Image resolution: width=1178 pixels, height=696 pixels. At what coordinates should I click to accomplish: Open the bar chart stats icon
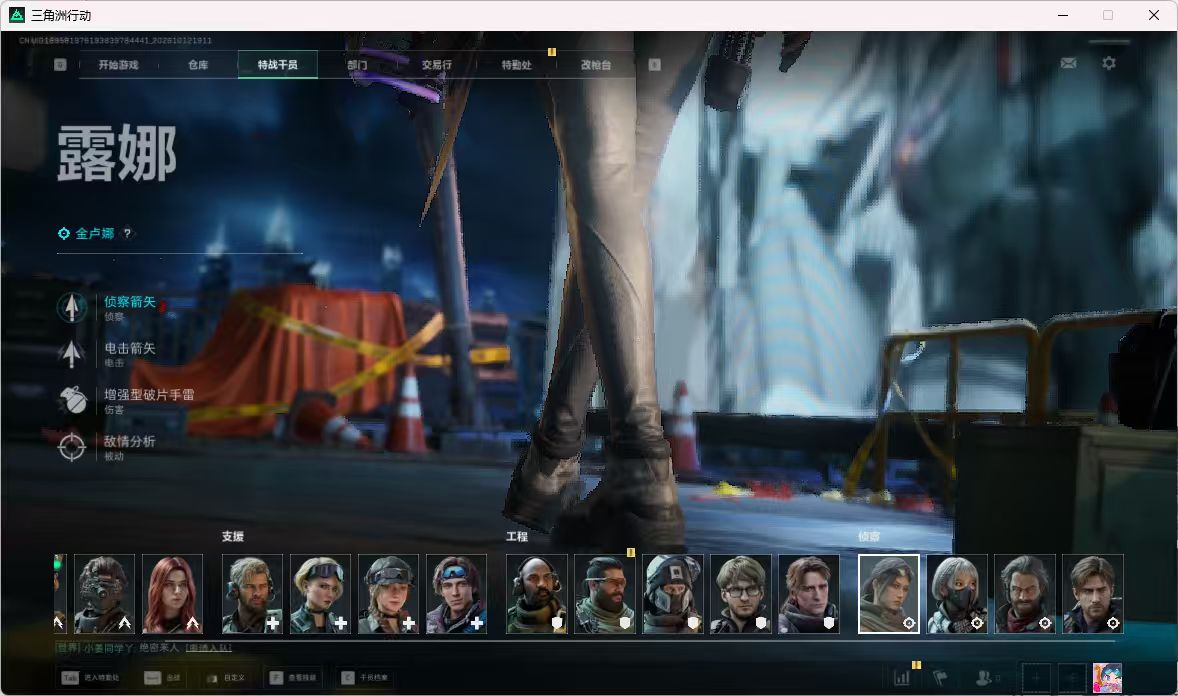pyautogui.click(x=902, y=678)
